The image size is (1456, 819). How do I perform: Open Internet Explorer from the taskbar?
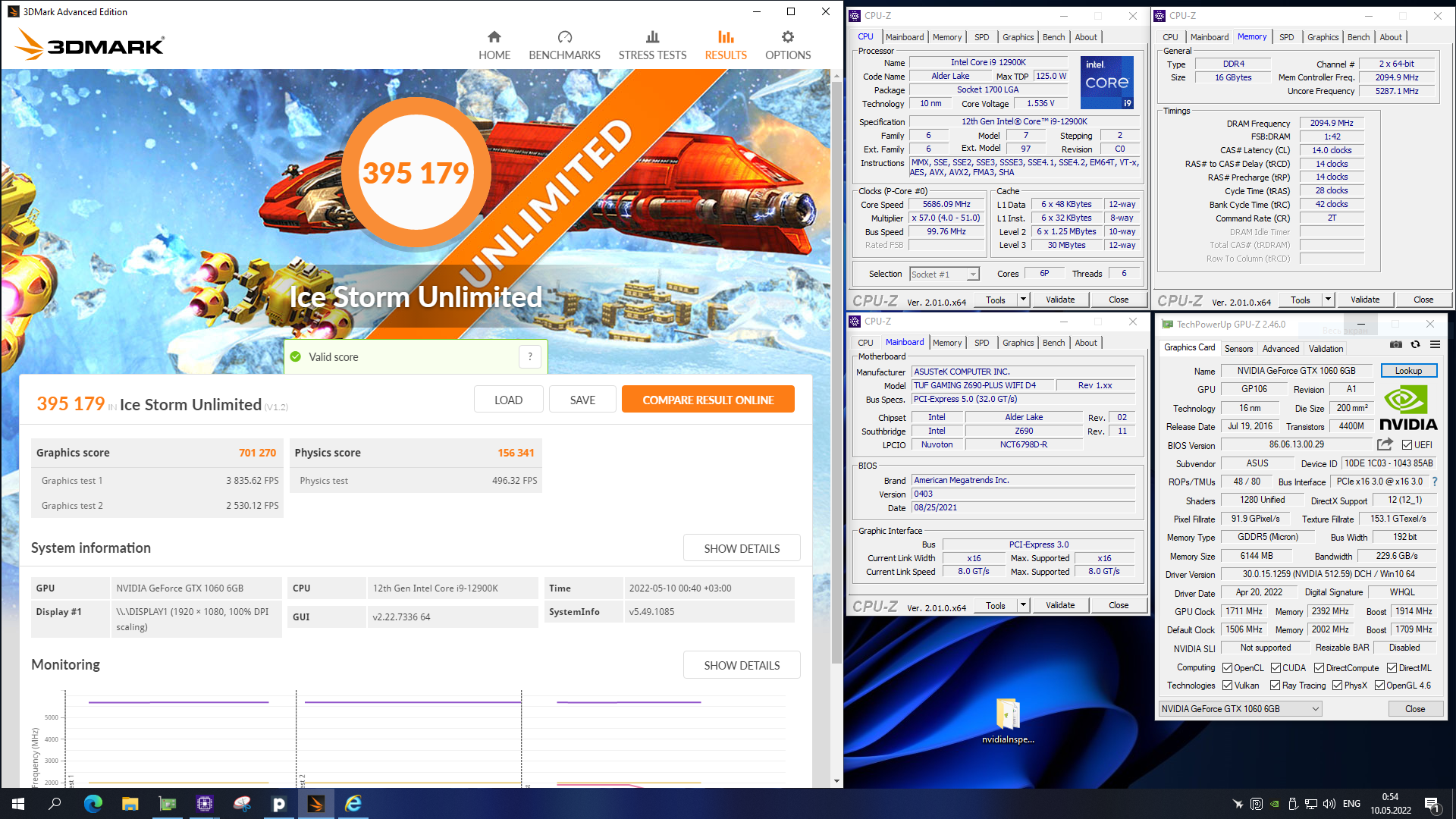point(353,804)
